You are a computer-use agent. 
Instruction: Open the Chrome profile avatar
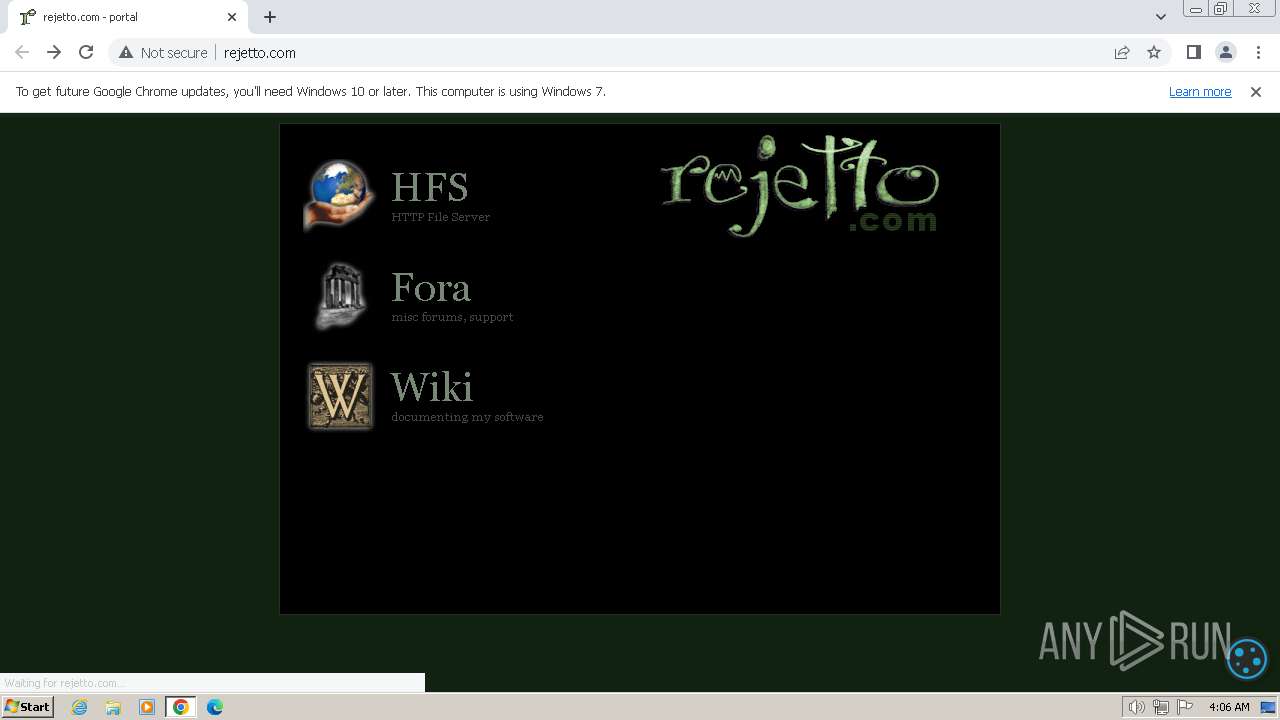[x=1226, y=52]
